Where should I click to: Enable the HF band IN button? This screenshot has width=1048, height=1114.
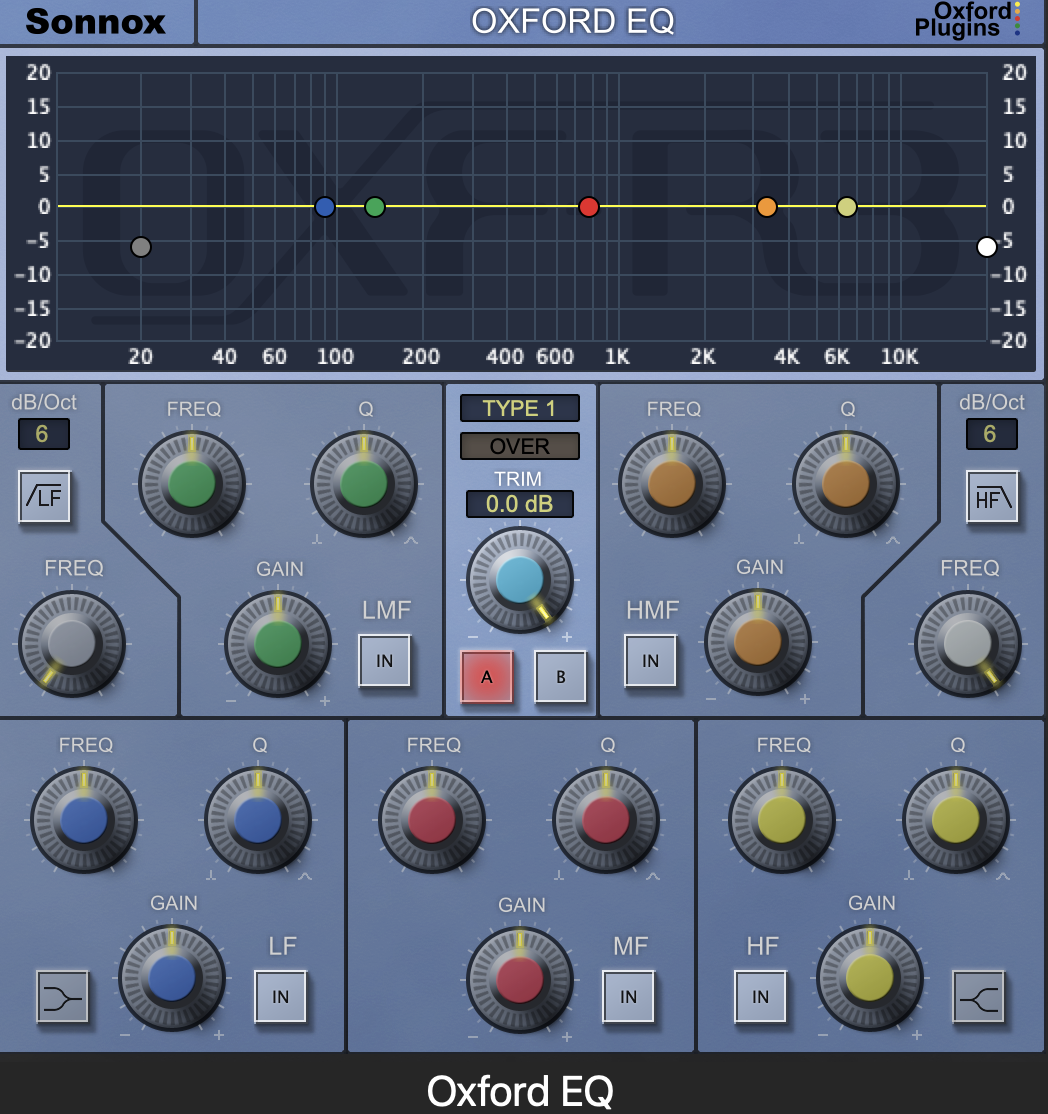coord(760,997)
